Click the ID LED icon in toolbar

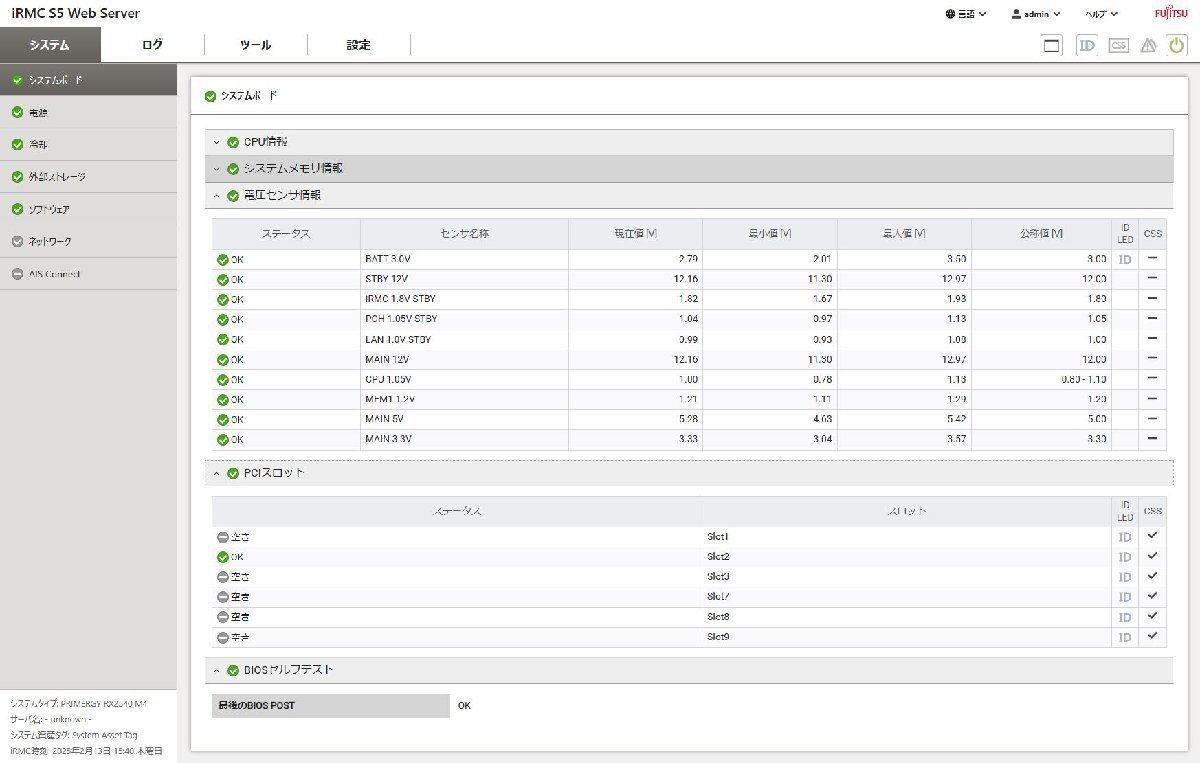click(1086, 45)
